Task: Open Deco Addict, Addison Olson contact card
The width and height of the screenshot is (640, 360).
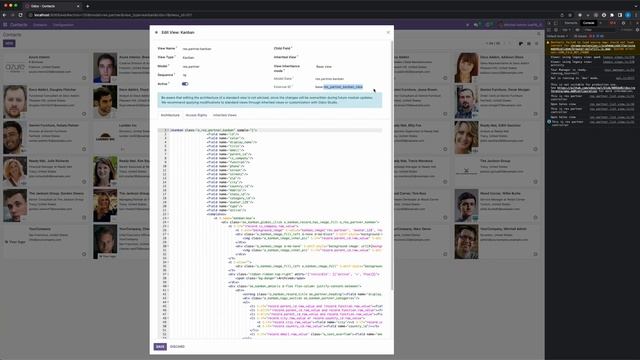Action: pos(498,67)
